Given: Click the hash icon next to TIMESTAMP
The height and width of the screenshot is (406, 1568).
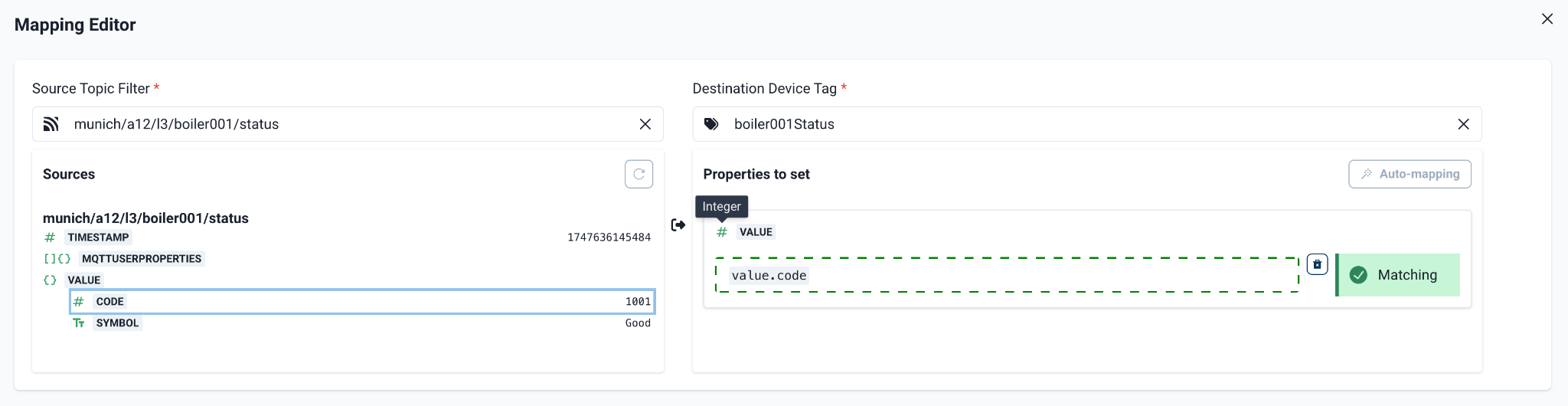Looking at the screenshot, I should (x=50, y=237).
